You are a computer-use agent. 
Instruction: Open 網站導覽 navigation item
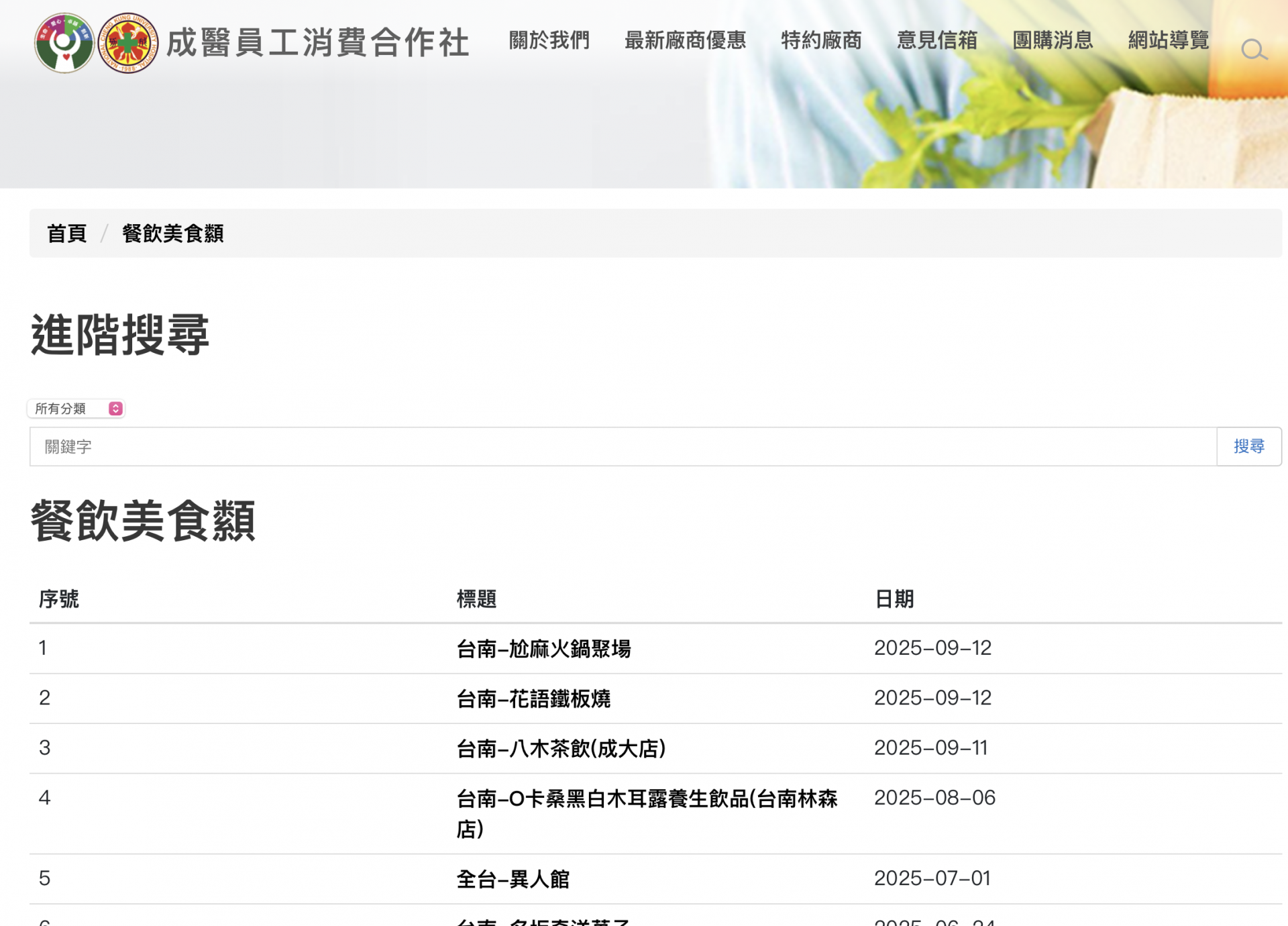coord(1169,40)
